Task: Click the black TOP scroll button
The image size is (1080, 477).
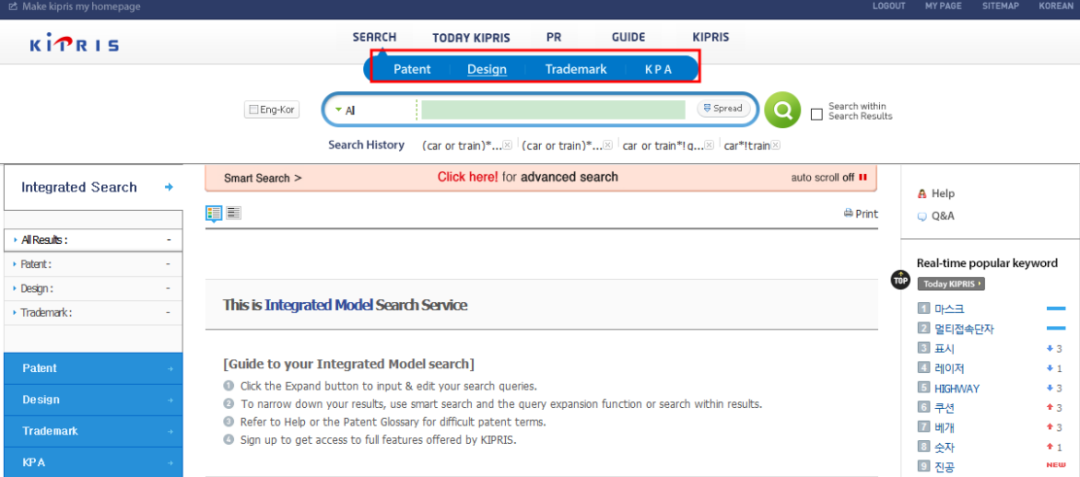Action: [x=900, y=279]
